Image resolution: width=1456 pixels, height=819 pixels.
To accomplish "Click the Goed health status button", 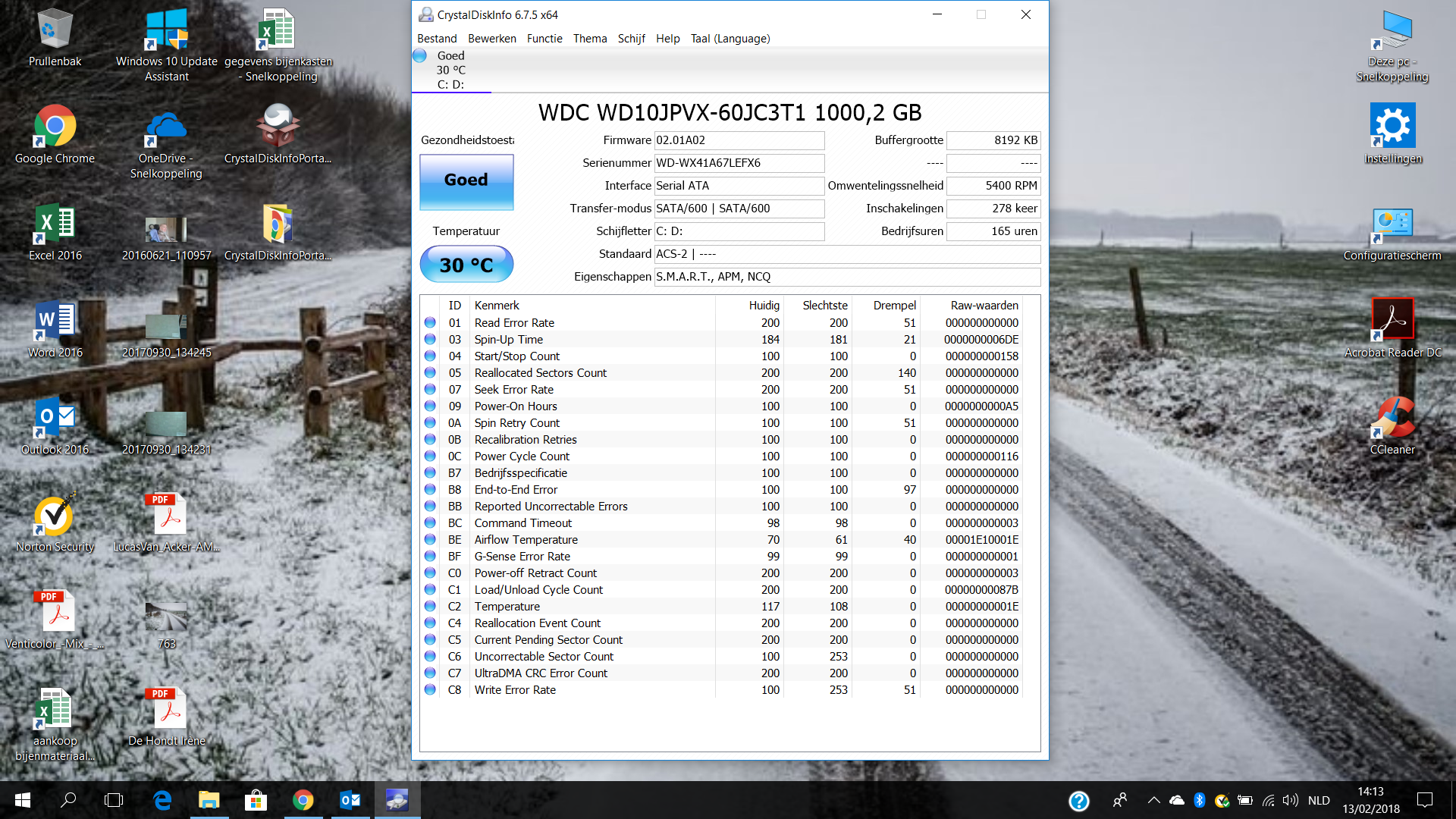I will 466,182.
